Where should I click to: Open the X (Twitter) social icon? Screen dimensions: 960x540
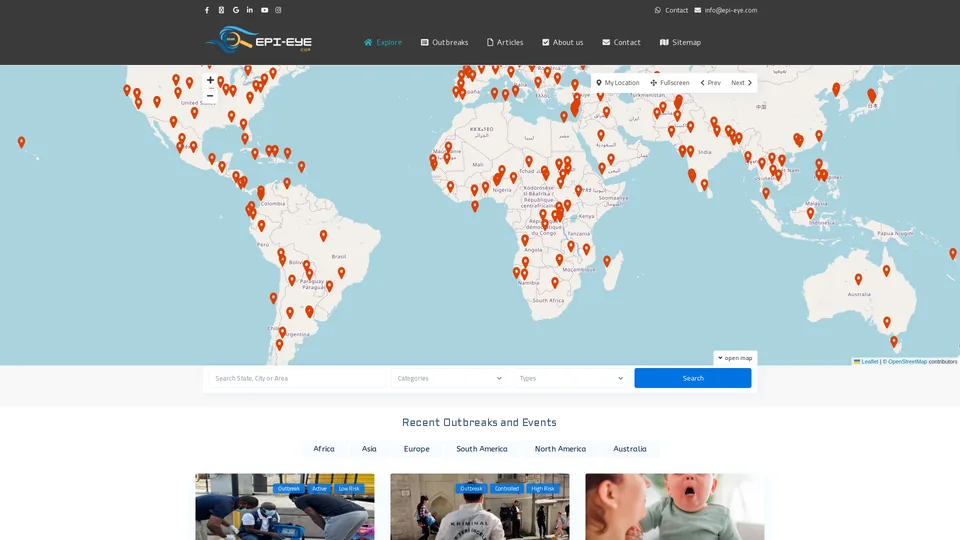click(x=221, y=10)
